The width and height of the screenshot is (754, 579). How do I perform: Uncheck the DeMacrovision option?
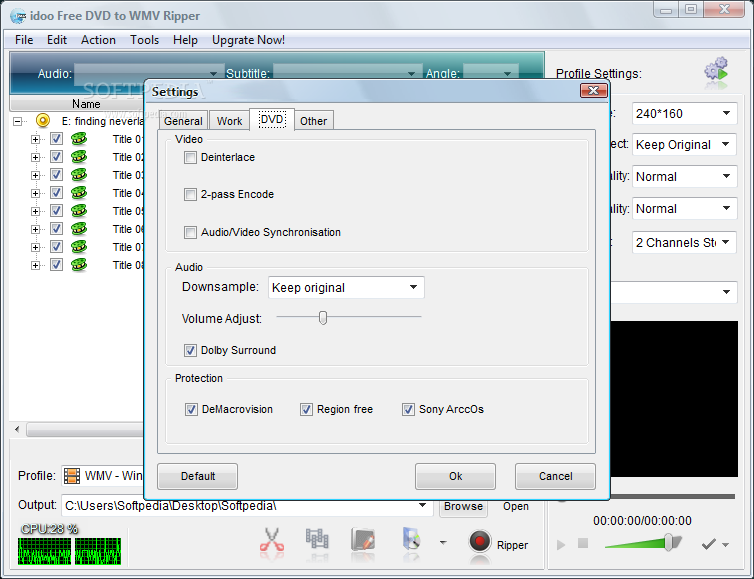pos(191,409)
